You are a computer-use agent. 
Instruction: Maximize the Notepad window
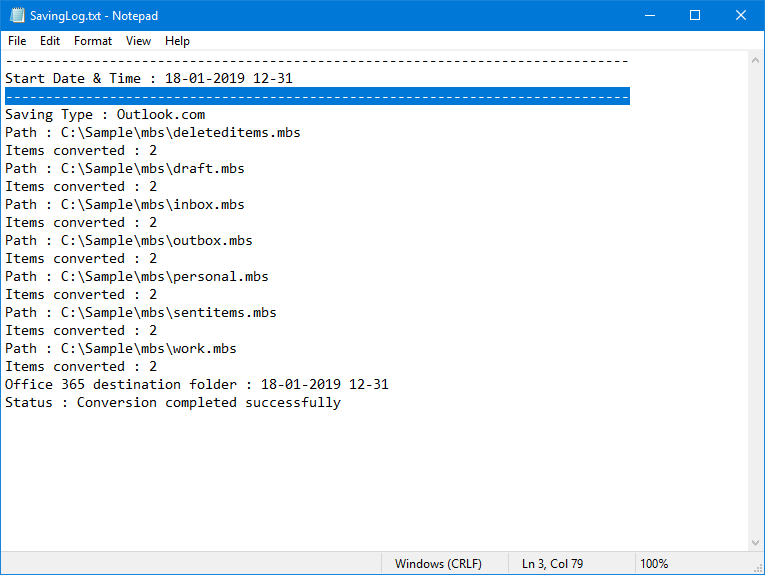point(695,16)
